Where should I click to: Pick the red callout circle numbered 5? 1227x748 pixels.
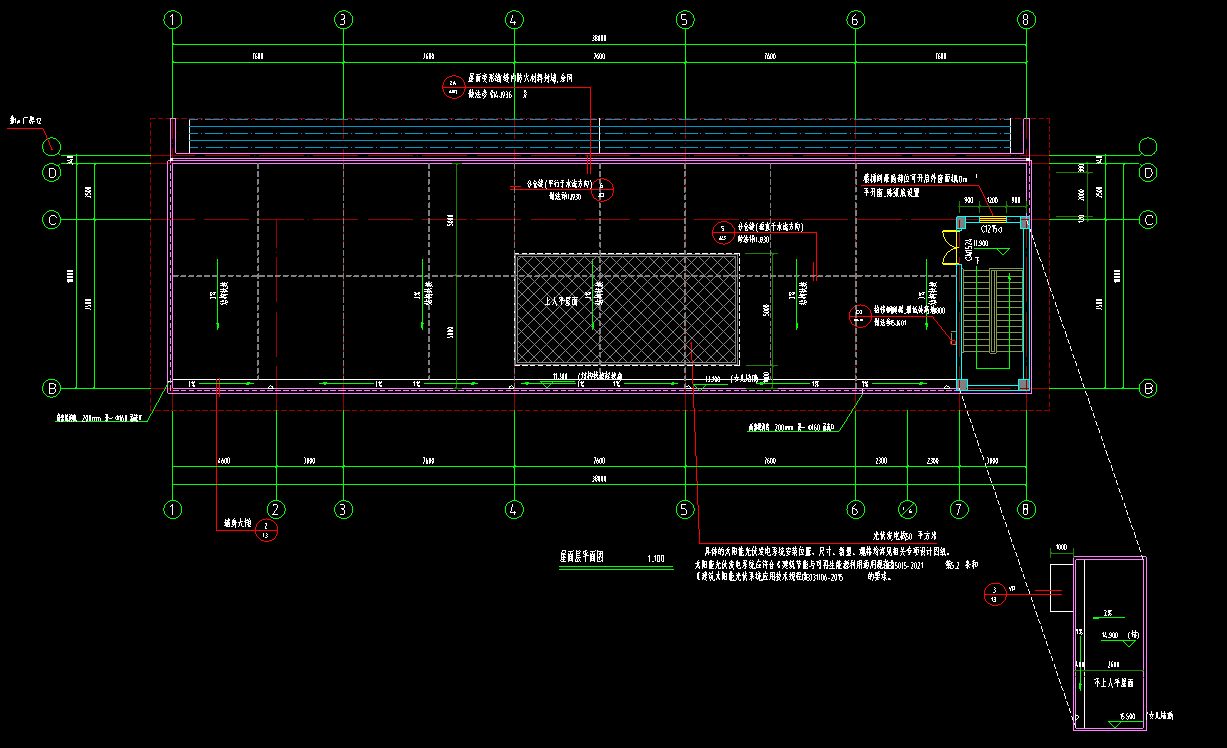[722, 233]
